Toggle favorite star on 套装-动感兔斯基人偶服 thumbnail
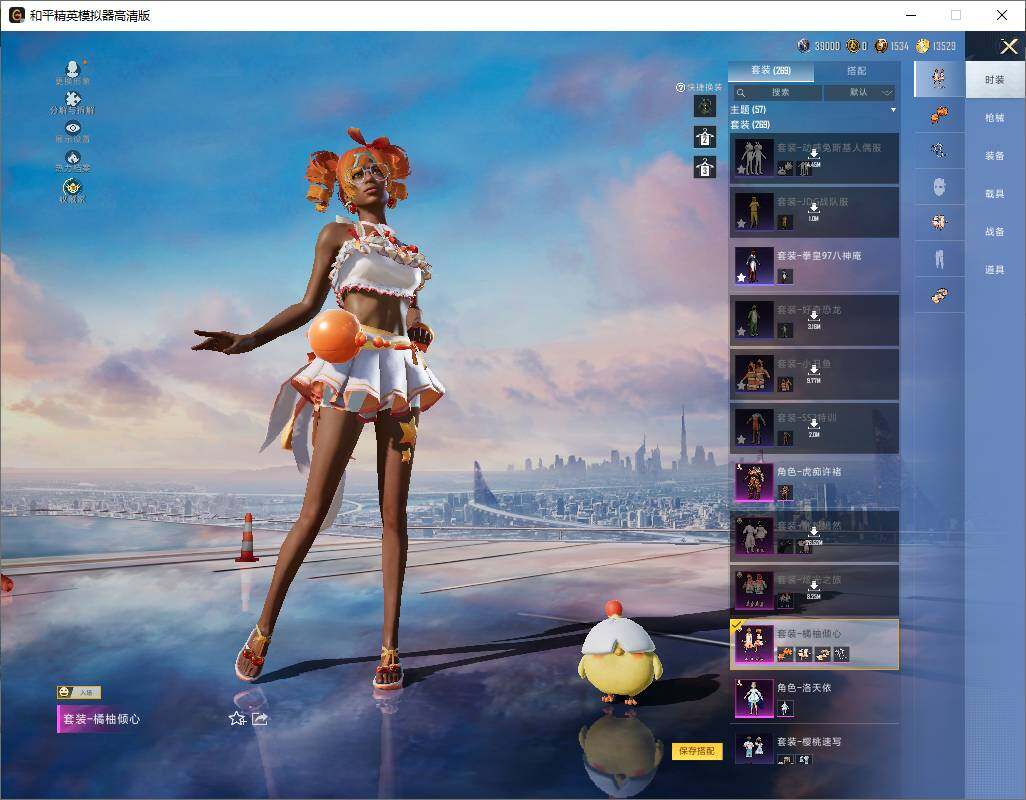The width and height of the screenshot is (1026, 800). point(741,169)
